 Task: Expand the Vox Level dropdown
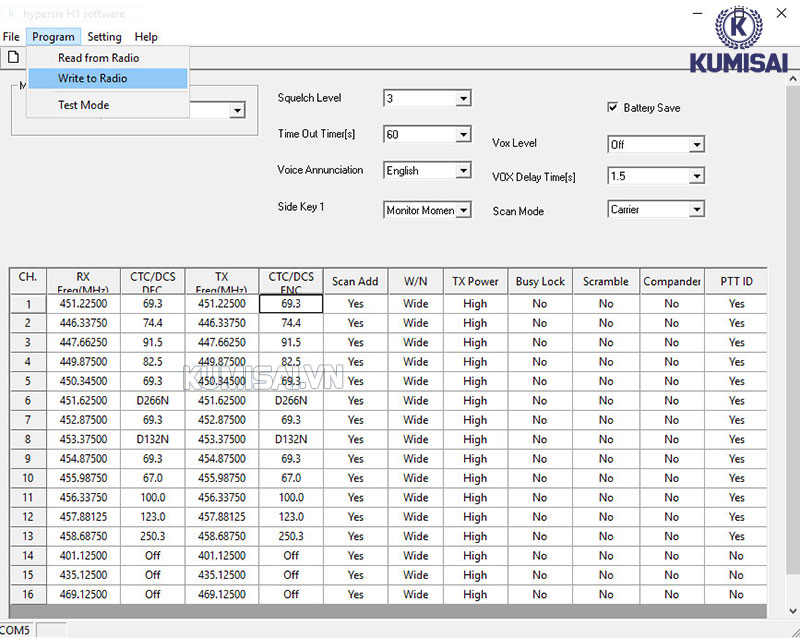pyautogui.click(x=696, y=145)
